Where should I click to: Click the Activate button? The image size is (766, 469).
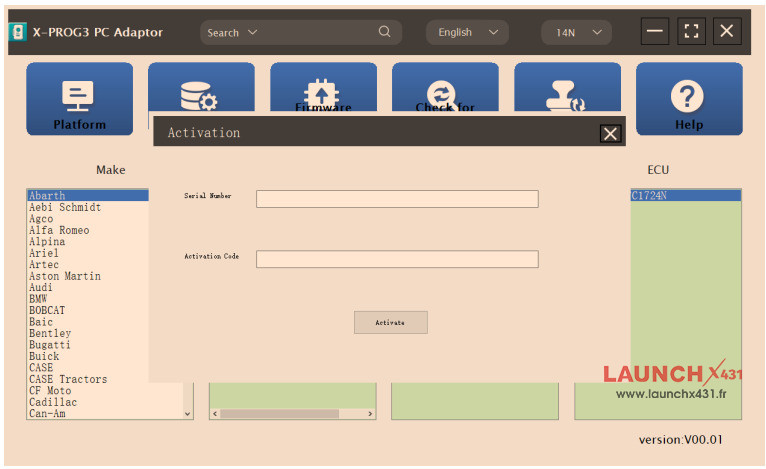click(x=390, y=322)
